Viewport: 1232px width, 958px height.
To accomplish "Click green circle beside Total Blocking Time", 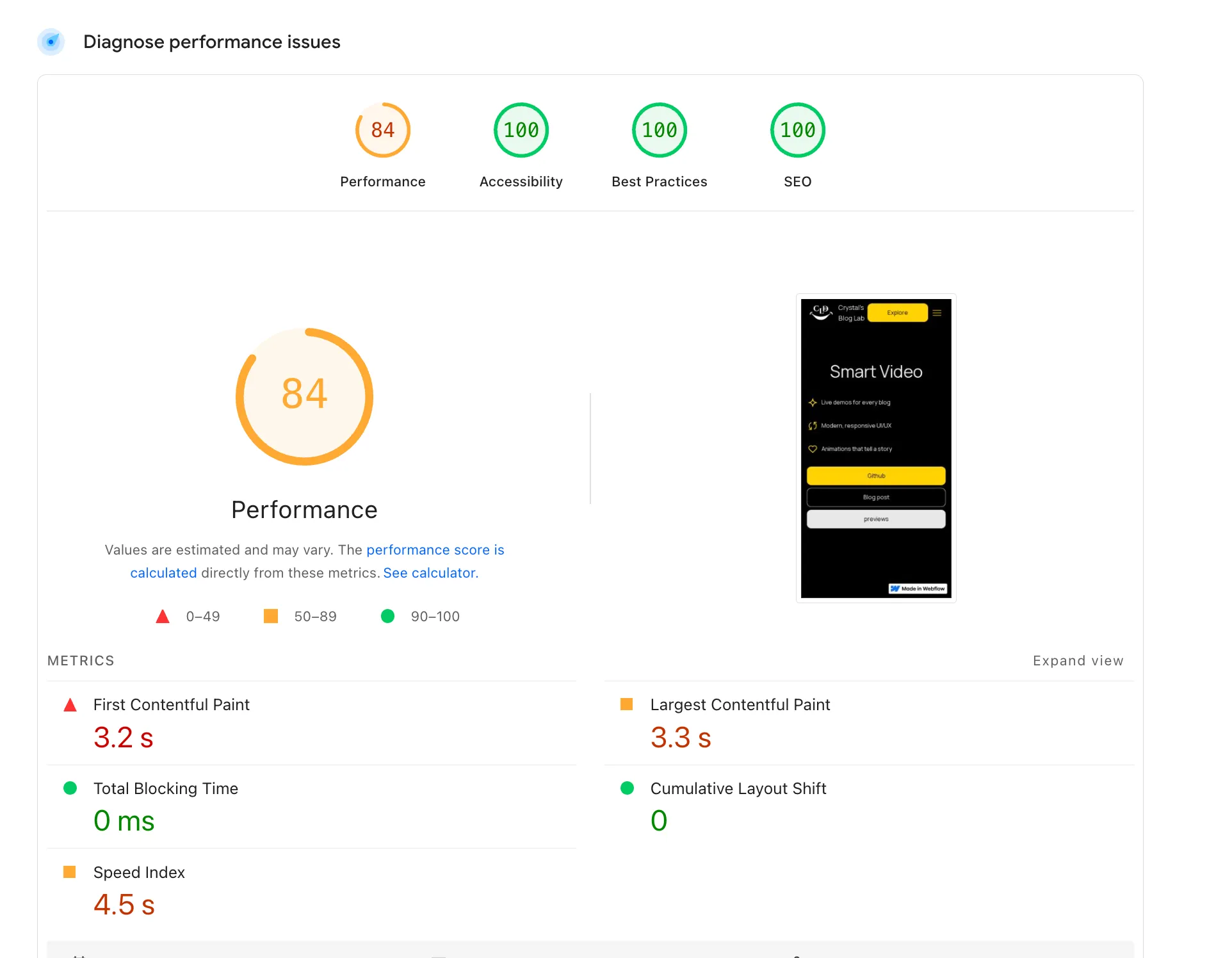I will pos(70,788).
